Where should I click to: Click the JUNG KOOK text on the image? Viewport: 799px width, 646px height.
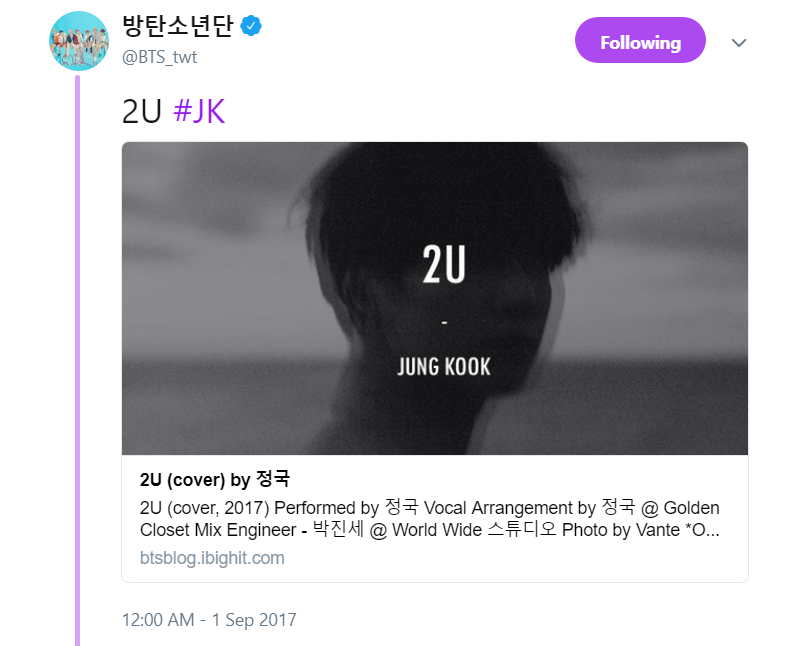pyautogui.click(x=444, y=366)
